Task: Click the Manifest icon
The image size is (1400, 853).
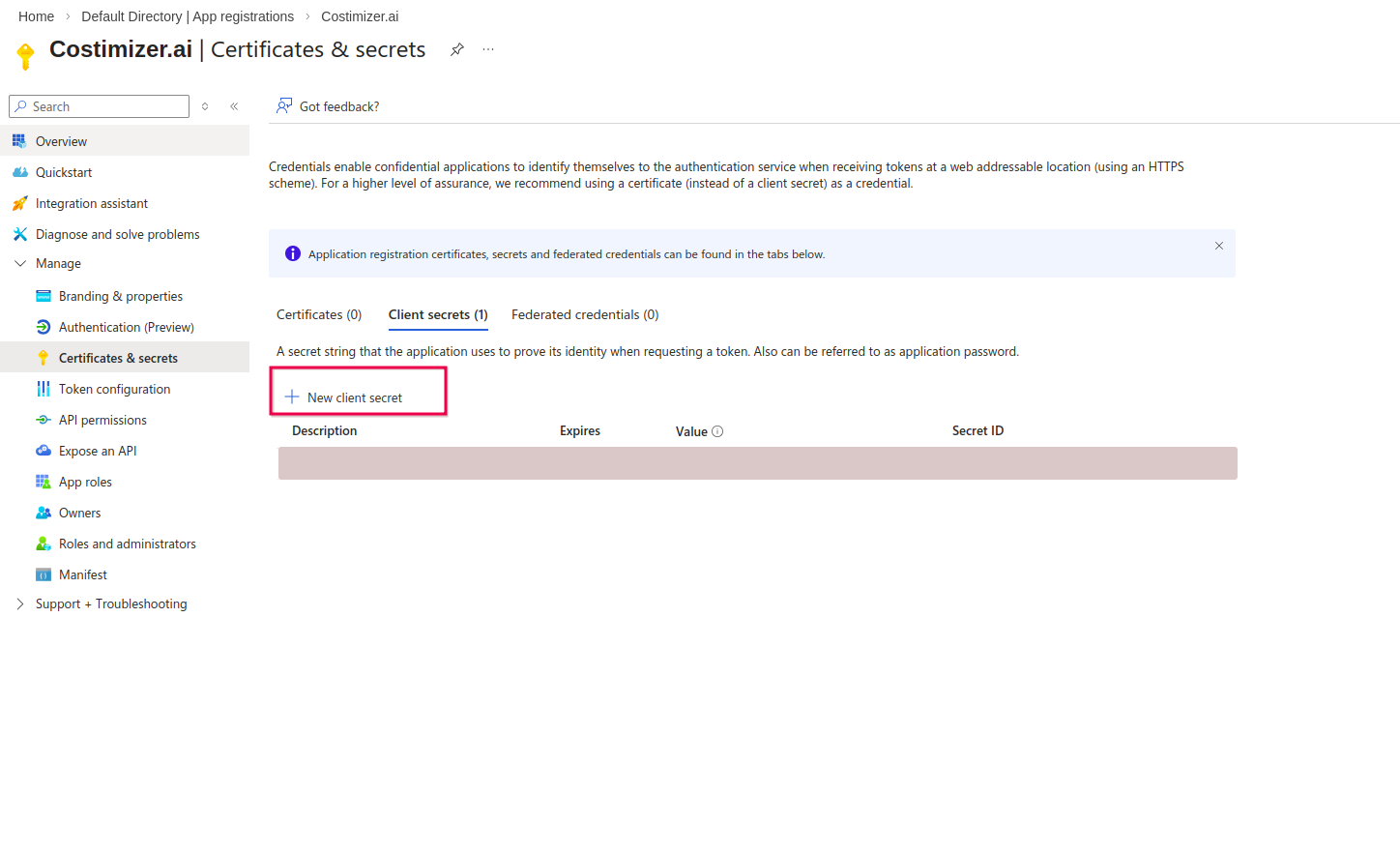Action: point(44,574)
